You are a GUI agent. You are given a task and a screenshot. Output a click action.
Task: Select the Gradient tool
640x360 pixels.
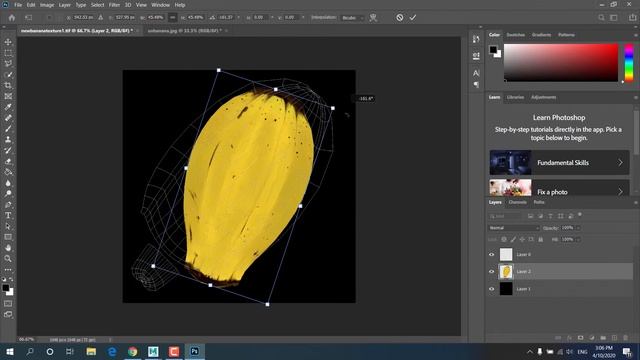pyautogui.click(x=8, y=172)
